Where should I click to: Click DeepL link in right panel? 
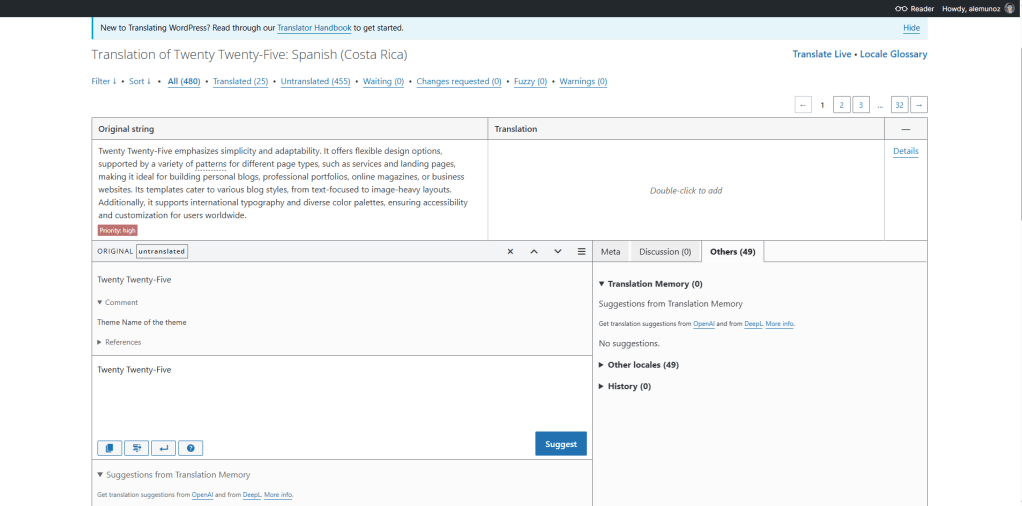click(753, 324)
